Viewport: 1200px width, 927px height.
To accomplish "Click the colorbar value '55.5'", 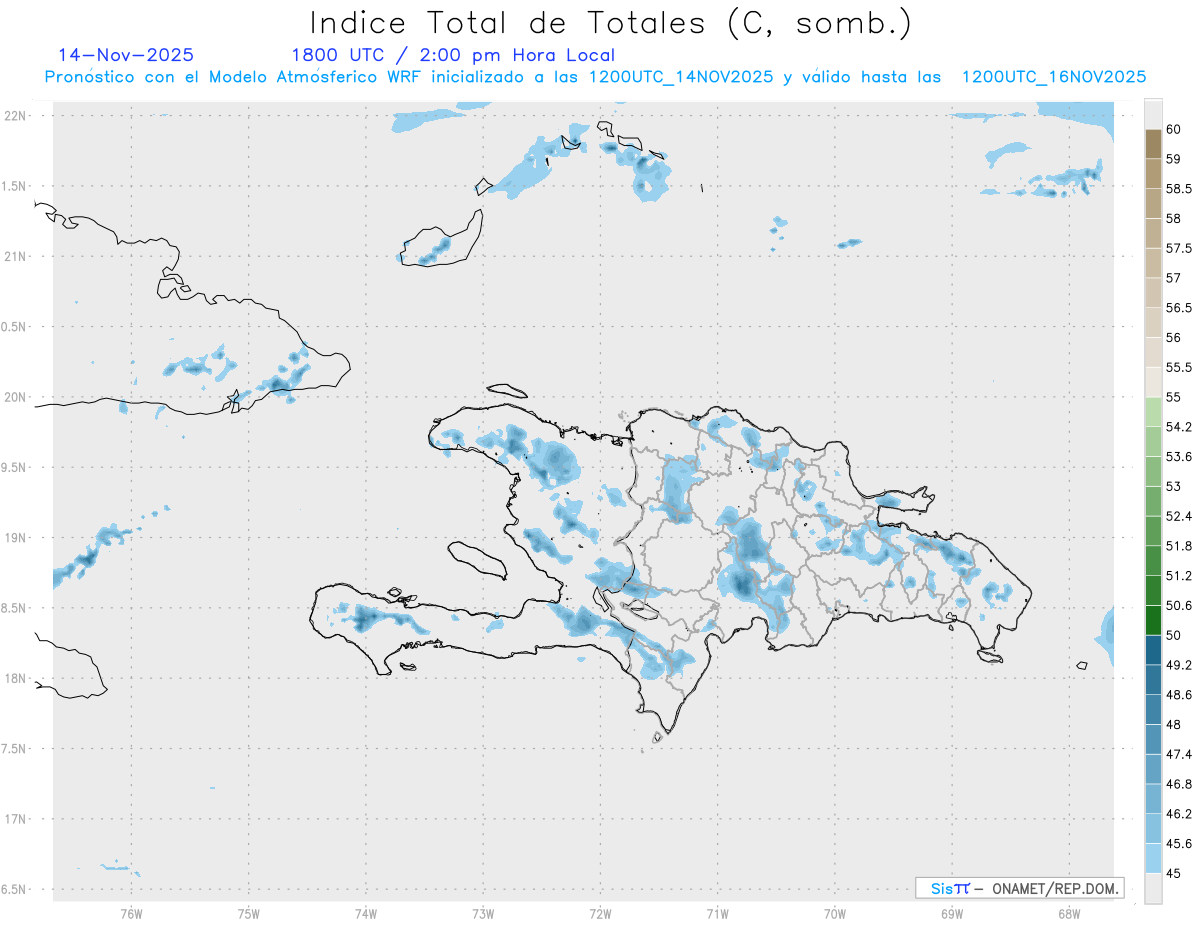I will (x=1178, y=367).
